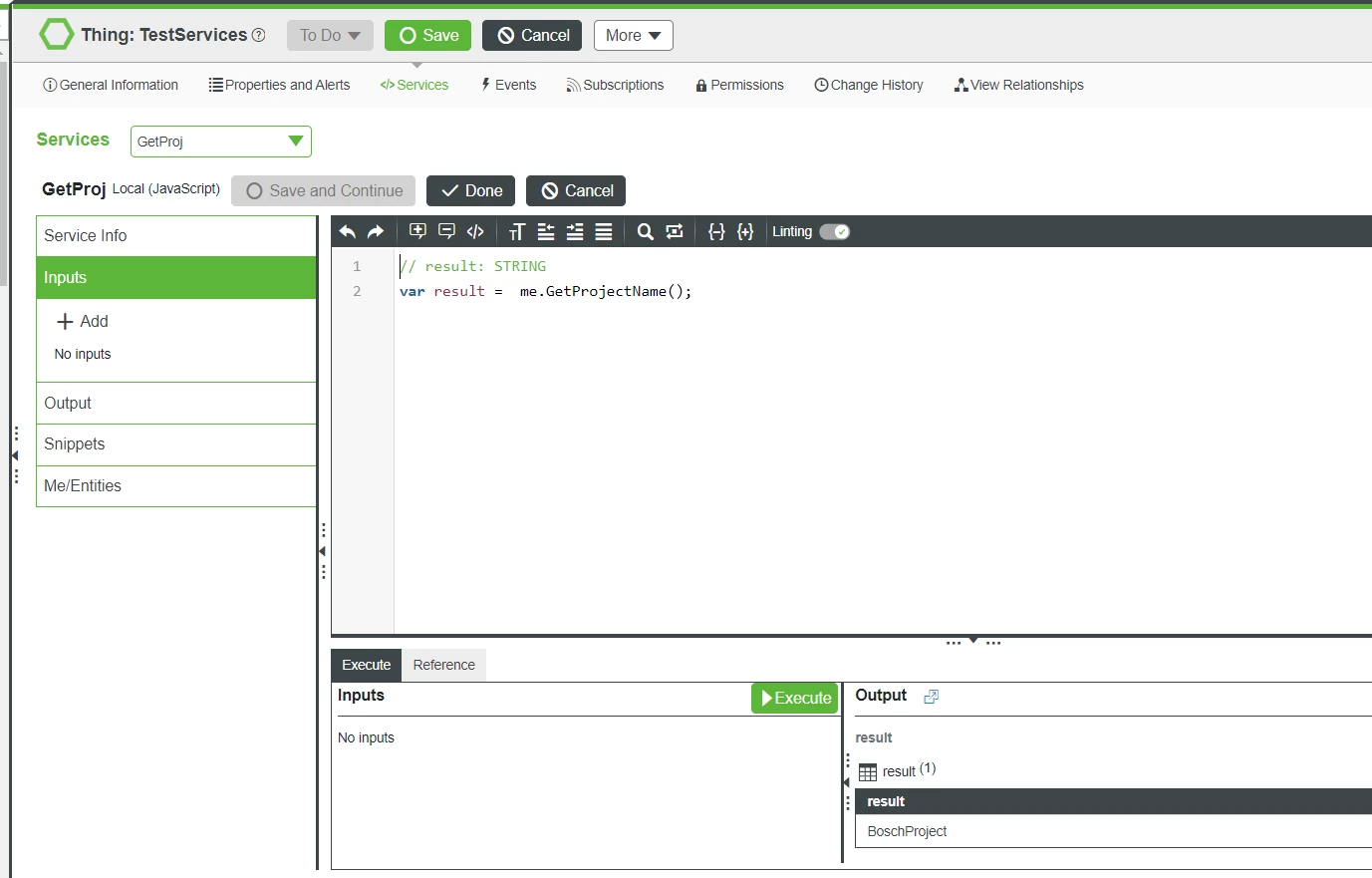Open the GetProj service selector dropdown
Screen dimensions: 1372x878
(x=221, y=142)
